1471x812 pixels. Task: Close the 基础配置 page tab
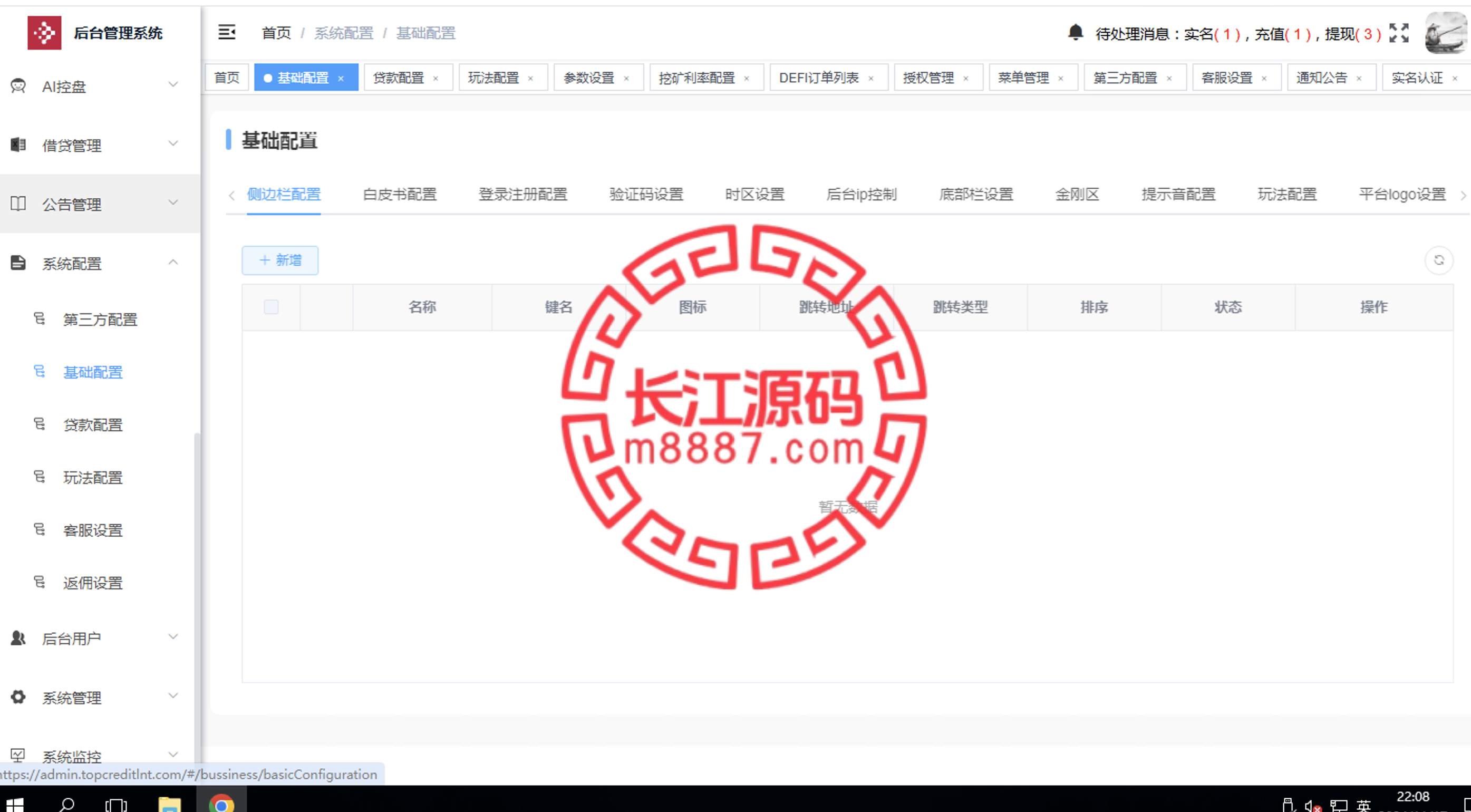tap(341, 78)
